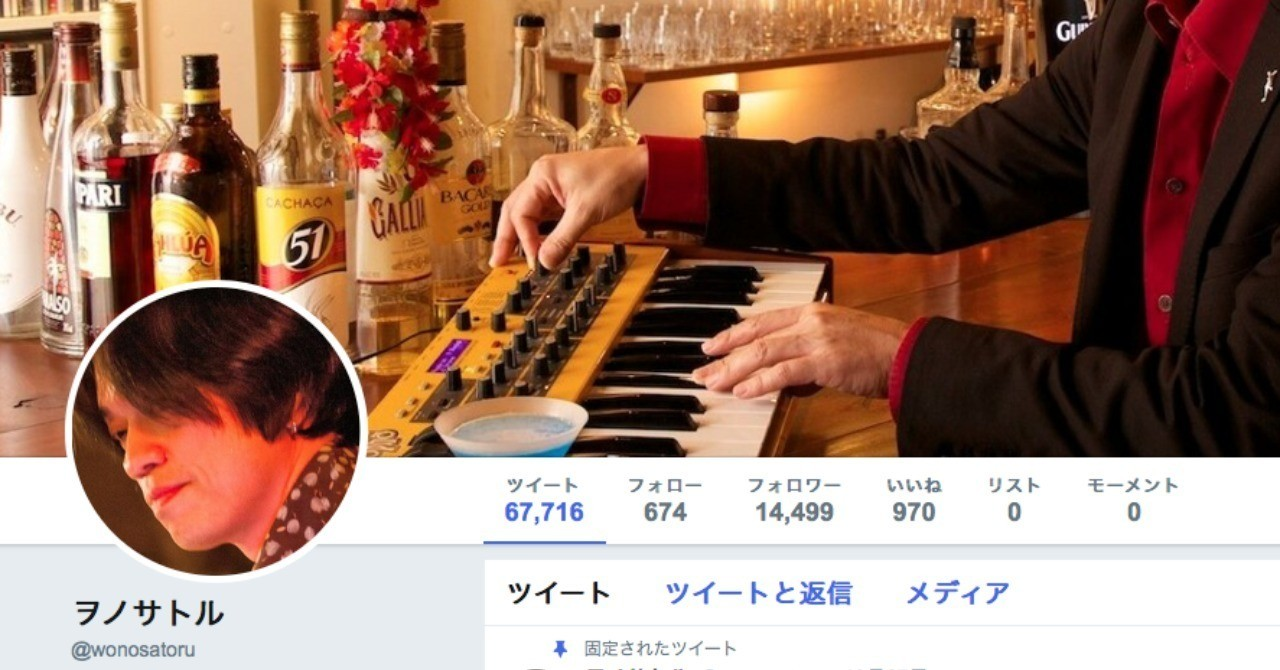The height and width of the screenshot is (670, 1280).
Task: Click the 14,499 follower count number
Action: pos(794,513)
